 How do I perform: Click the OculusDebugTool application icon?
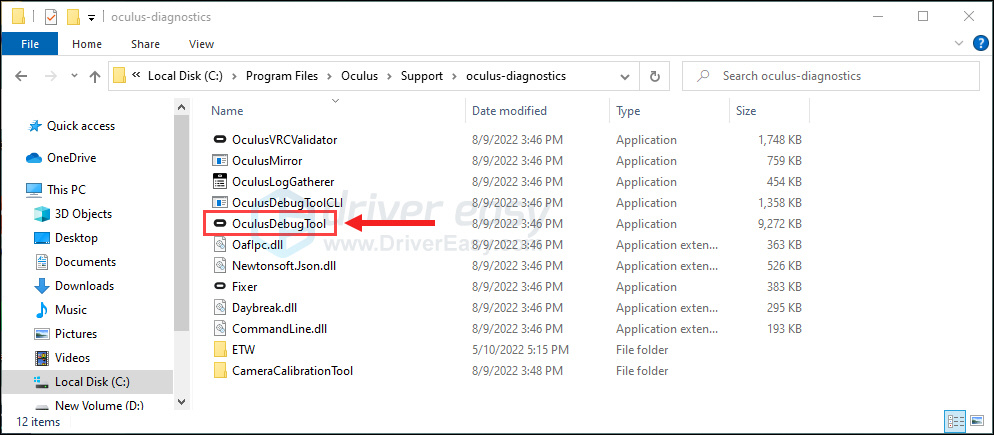tap(220, 224)
